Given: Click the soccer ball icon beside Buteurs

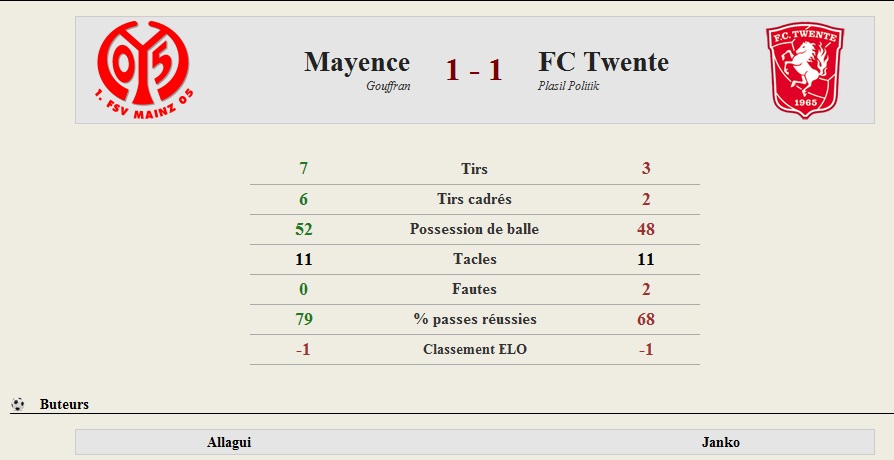Looking at the screenshot, I should [18, 404].
